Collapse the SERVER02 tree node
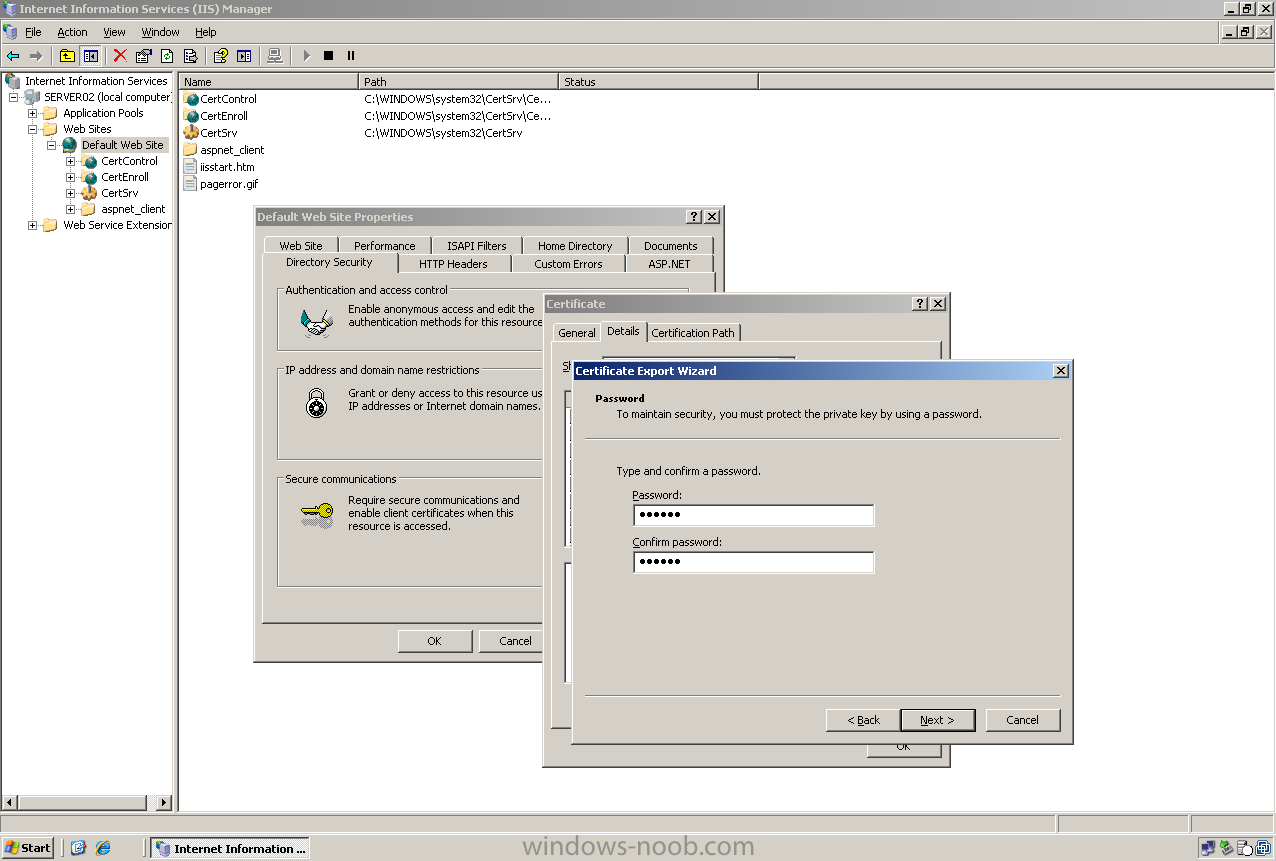1276x861 pixels. tap(14, 97)
